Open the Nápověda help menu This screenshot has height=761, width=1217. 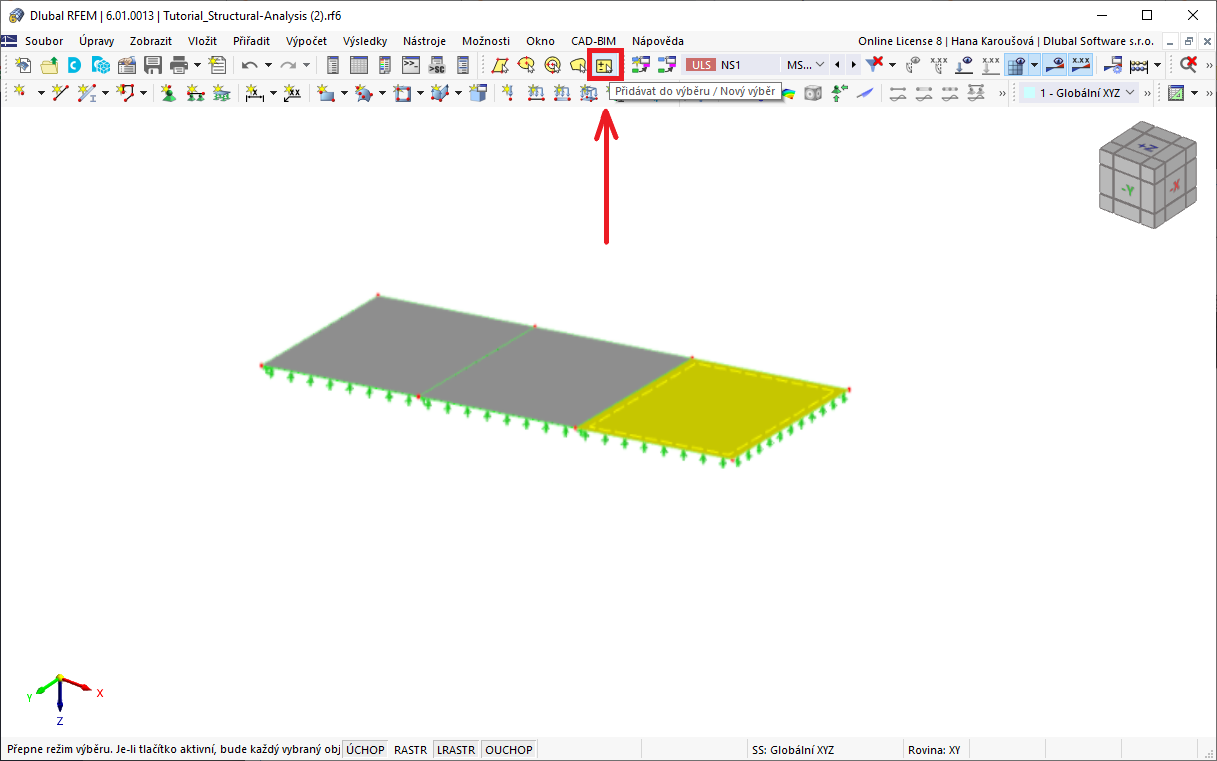point(658,41)
